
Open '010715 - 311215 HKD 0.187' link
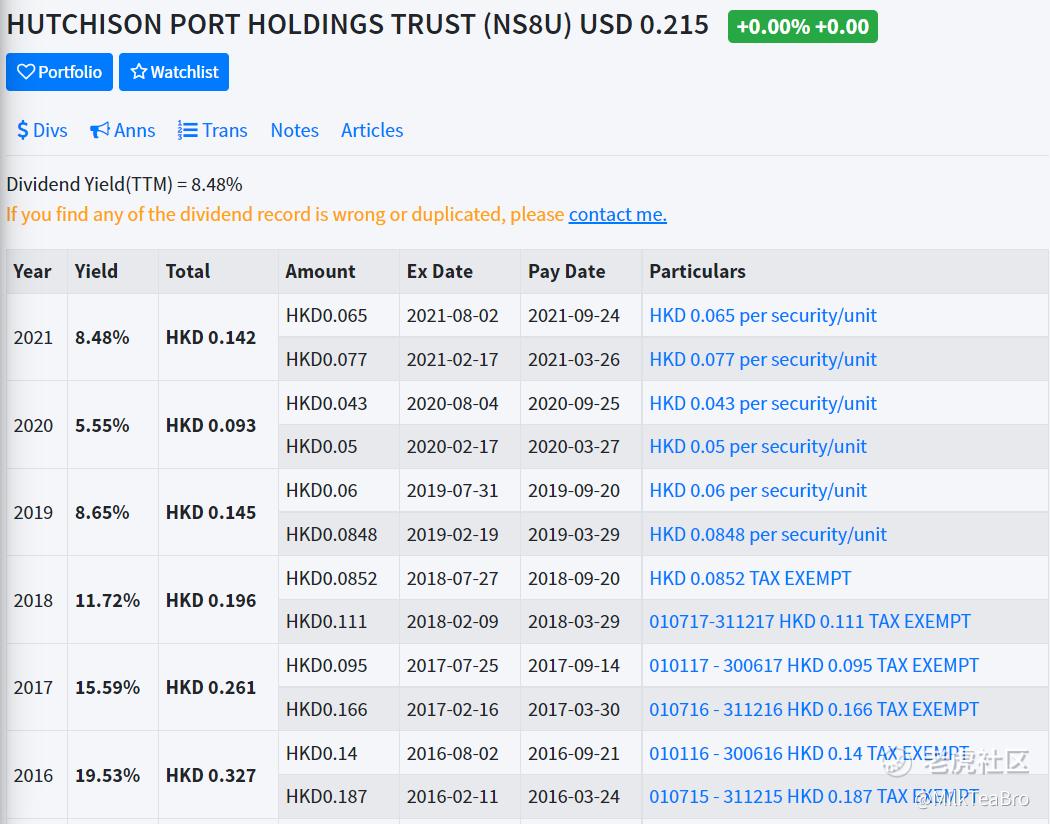(x=814, y=797)
